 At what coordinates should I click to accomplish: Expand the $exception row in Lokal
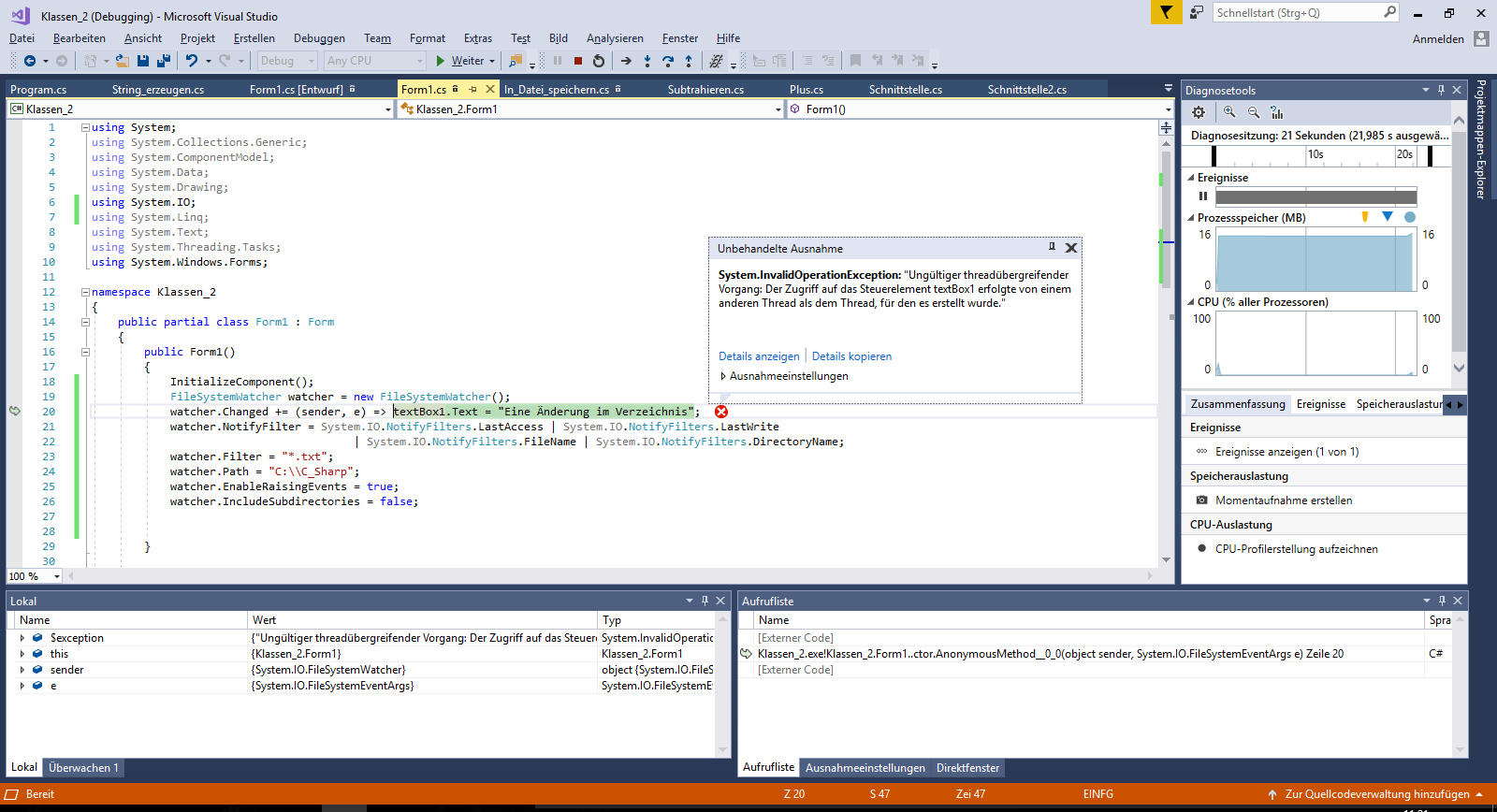pyautogui.click(x=22, y=638)
